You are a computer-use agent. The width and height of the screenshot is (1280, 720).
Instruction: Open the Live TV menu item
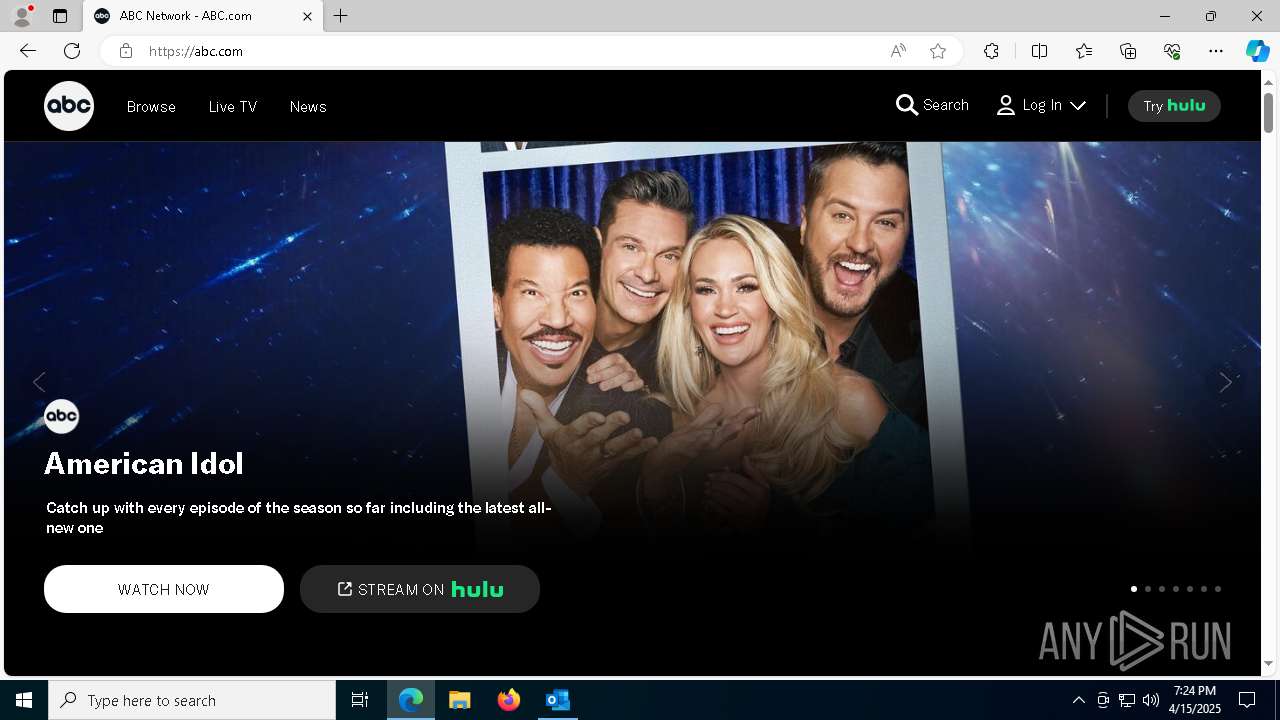233,107
